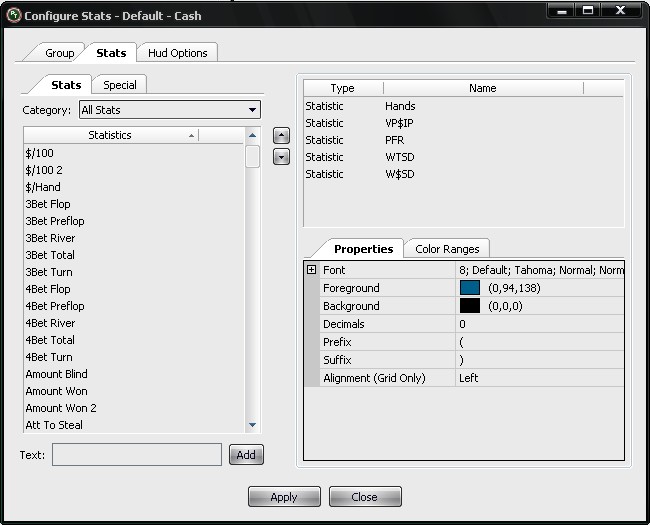Screen dimensions: 650x525
Task: Click the Apply button
Action: point(284,497)
